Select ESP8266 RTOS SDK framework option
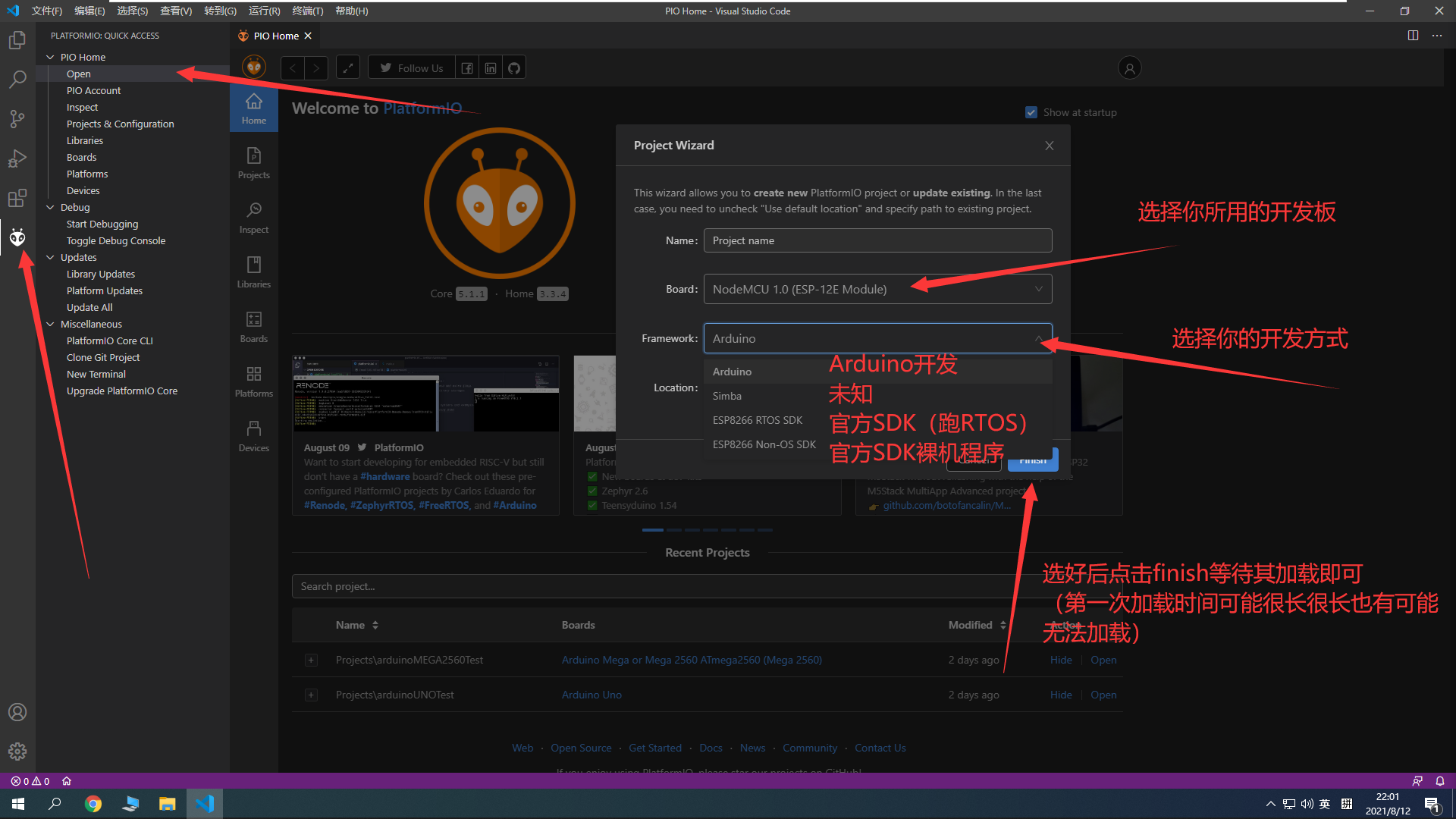This screenshot has height=819, width=1456. pyautogui.click(x=757, y=420)
